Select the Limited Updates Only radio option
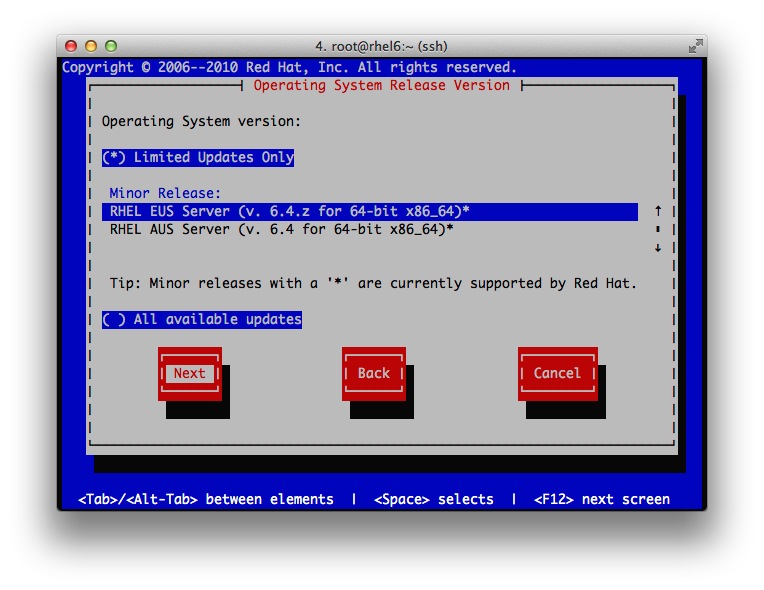 tap(198, 157)
